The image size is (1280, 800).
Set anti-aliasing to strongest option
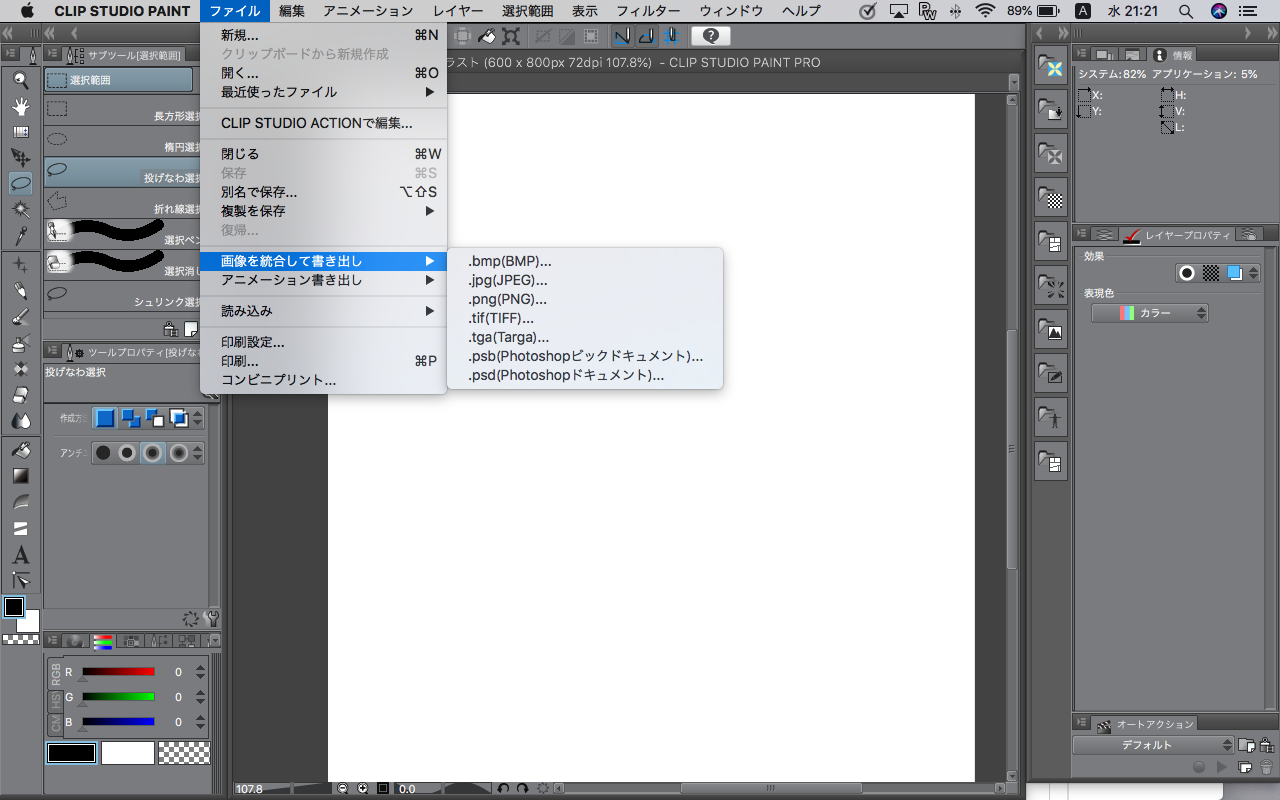[x=179, y=453]
